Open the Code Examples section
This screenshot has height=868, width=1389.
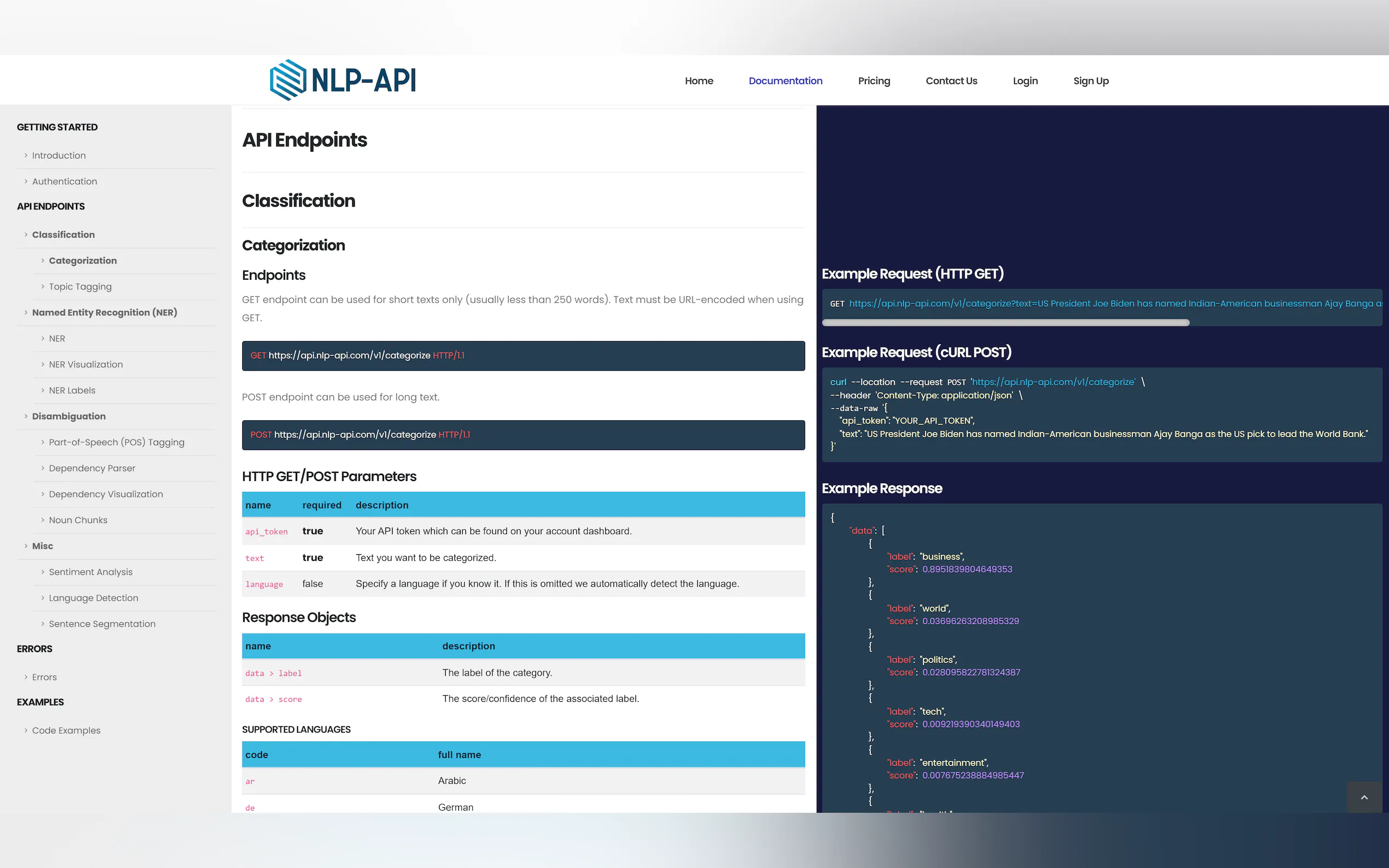(66, 730)
